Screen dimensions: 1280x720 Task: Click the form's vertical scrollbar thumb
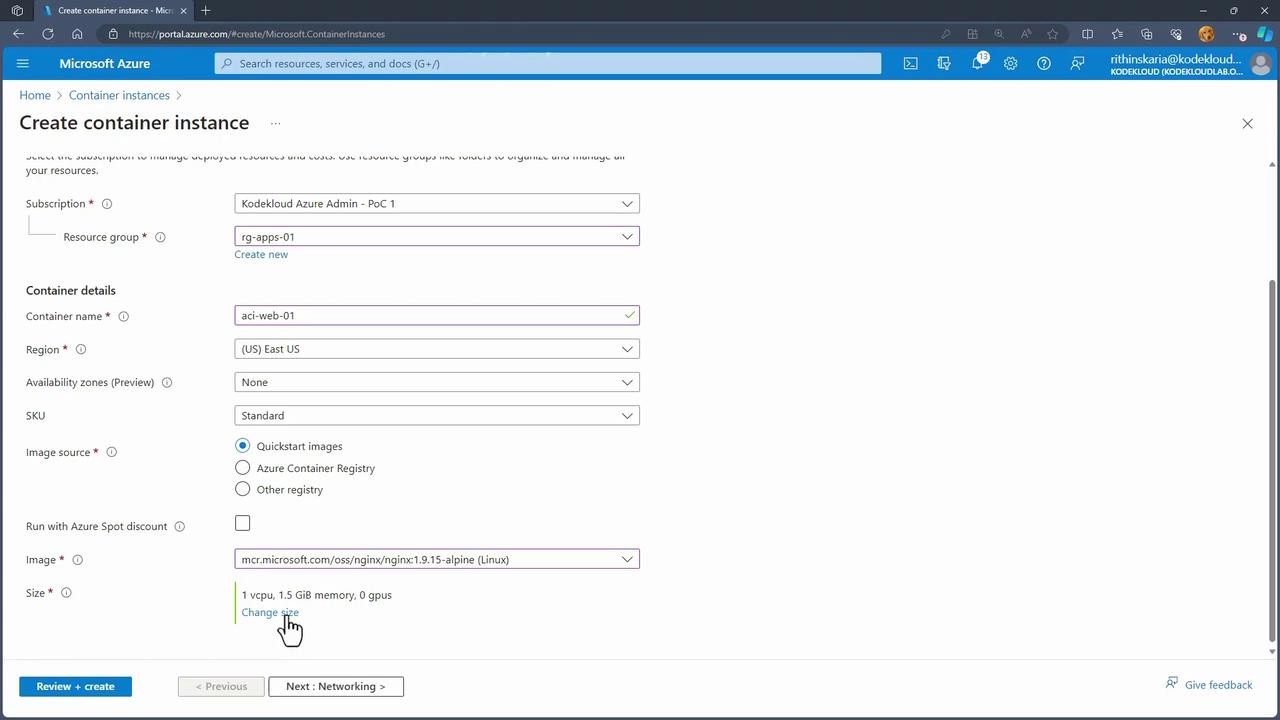pos(1272,460)
